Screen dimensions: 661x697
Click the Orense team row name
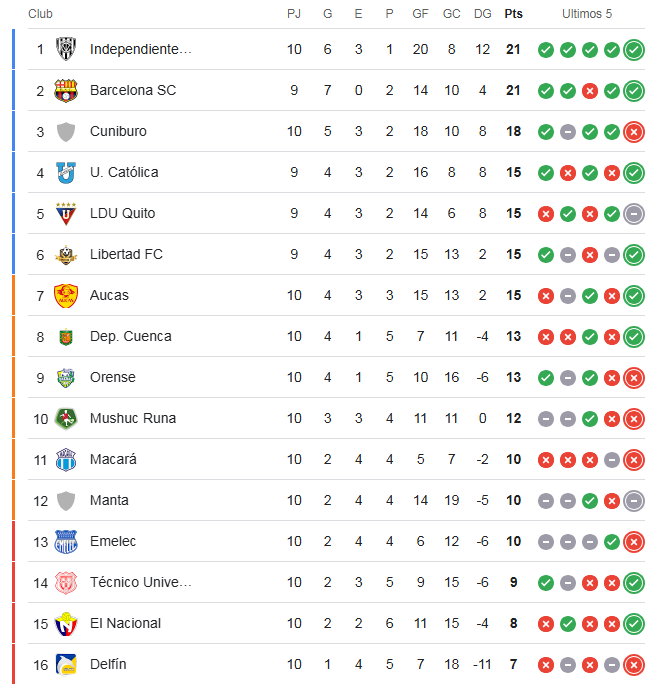112,377
